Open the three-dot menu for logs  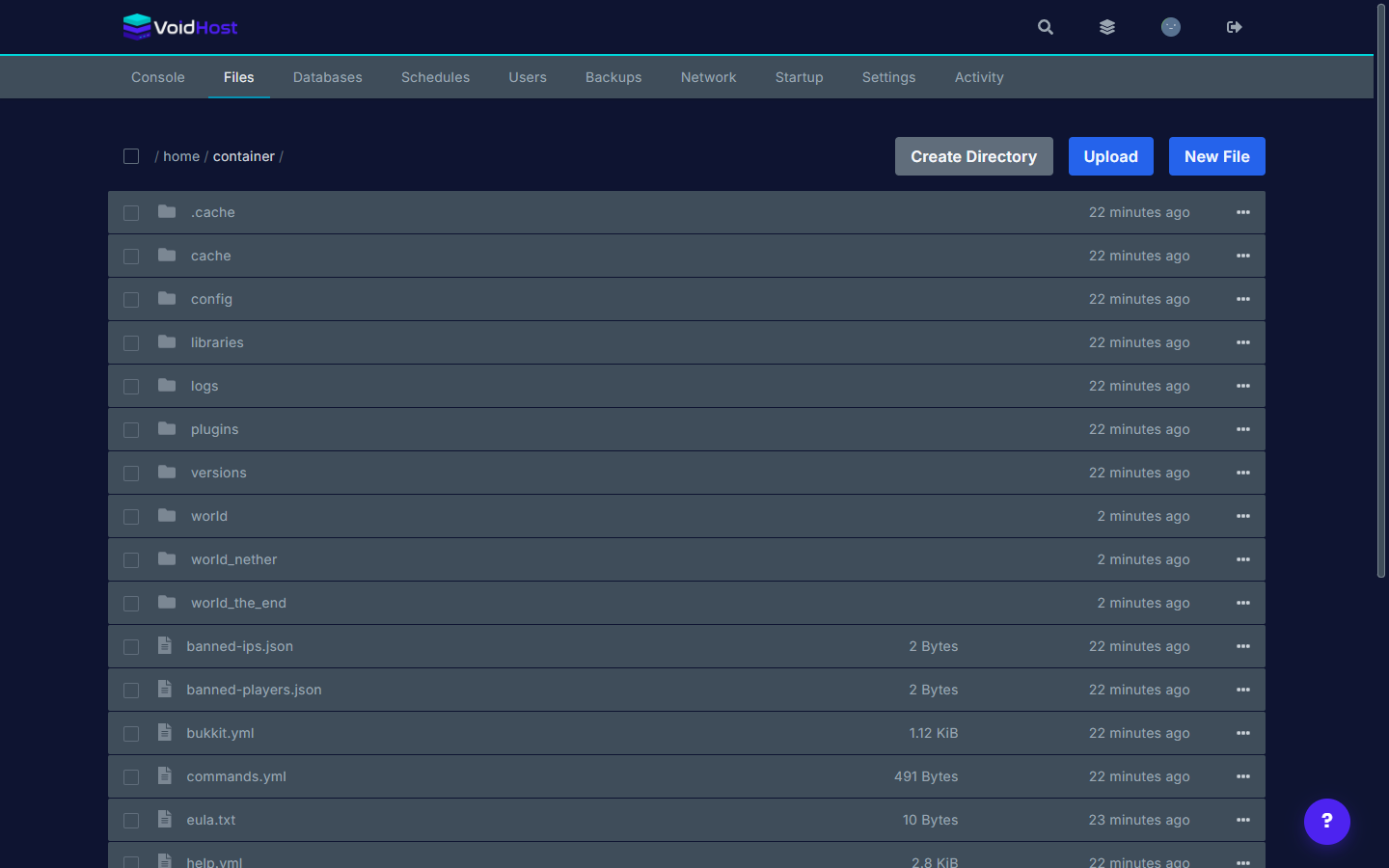coord(1243,386)
